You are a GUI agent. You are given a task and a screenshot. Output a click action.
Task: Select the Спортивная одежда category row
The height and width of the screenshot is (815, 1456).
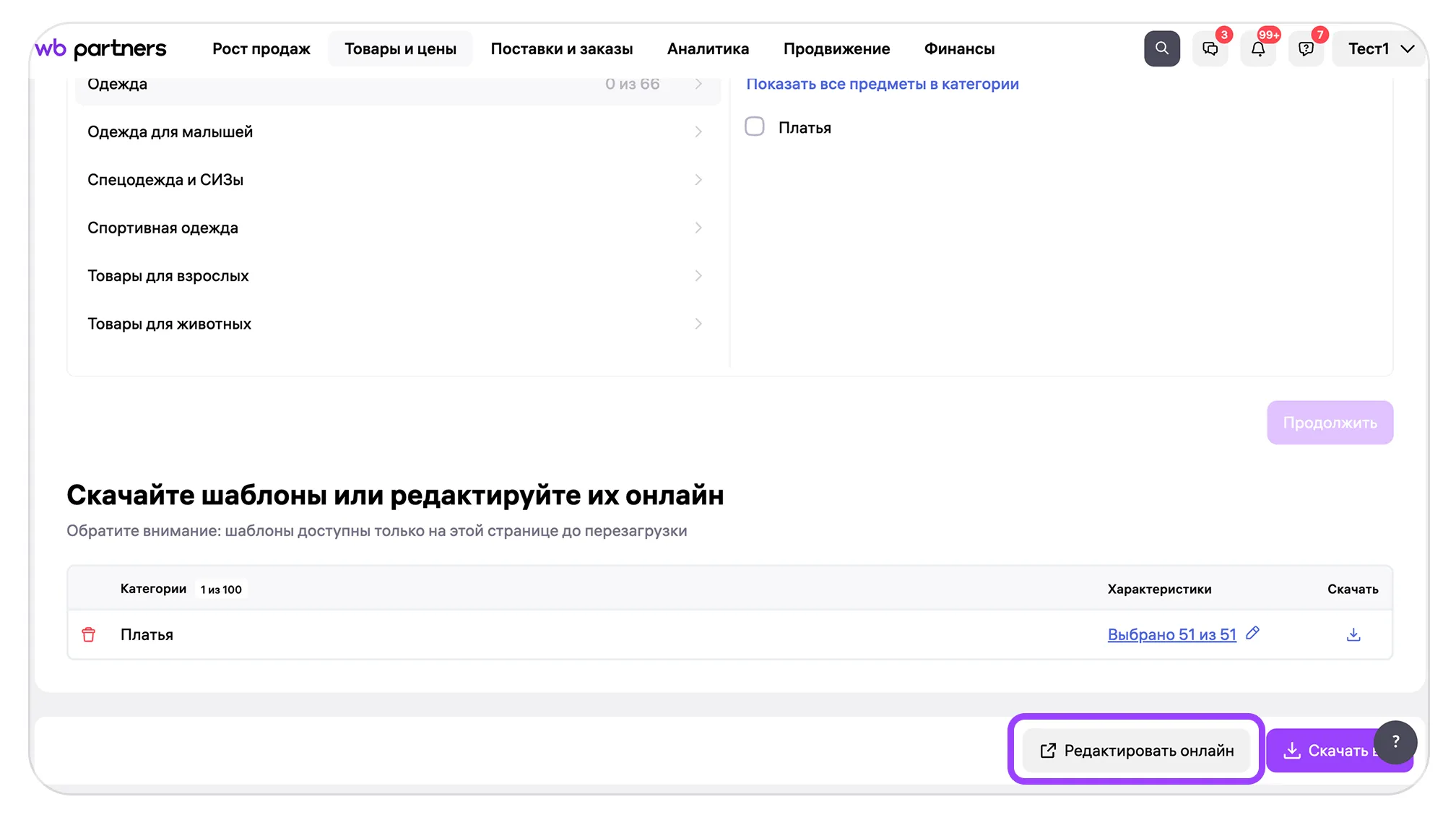396,228
